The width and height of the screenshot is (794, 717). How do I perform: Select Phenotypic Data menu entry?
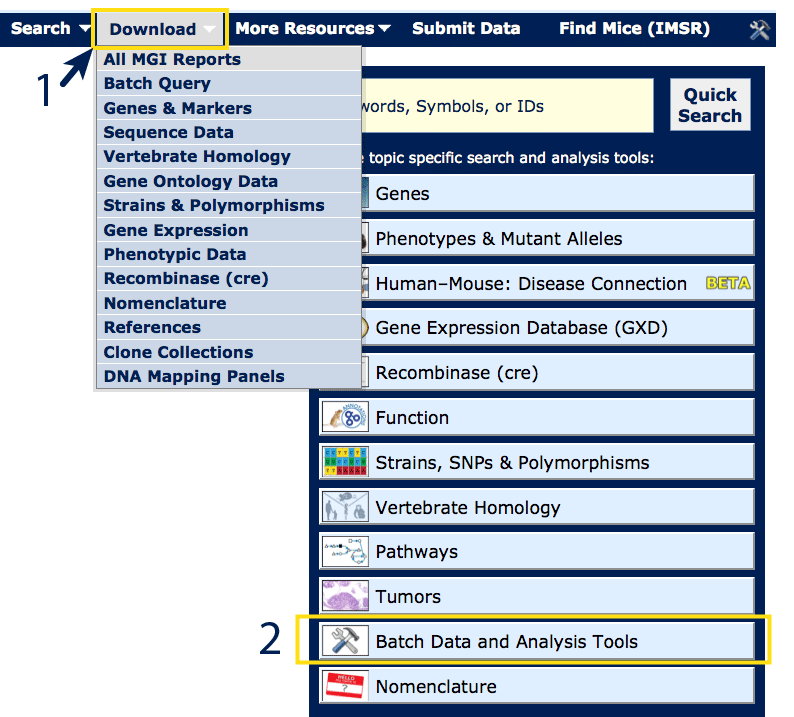pyautogui.click(x=229, y=254)
